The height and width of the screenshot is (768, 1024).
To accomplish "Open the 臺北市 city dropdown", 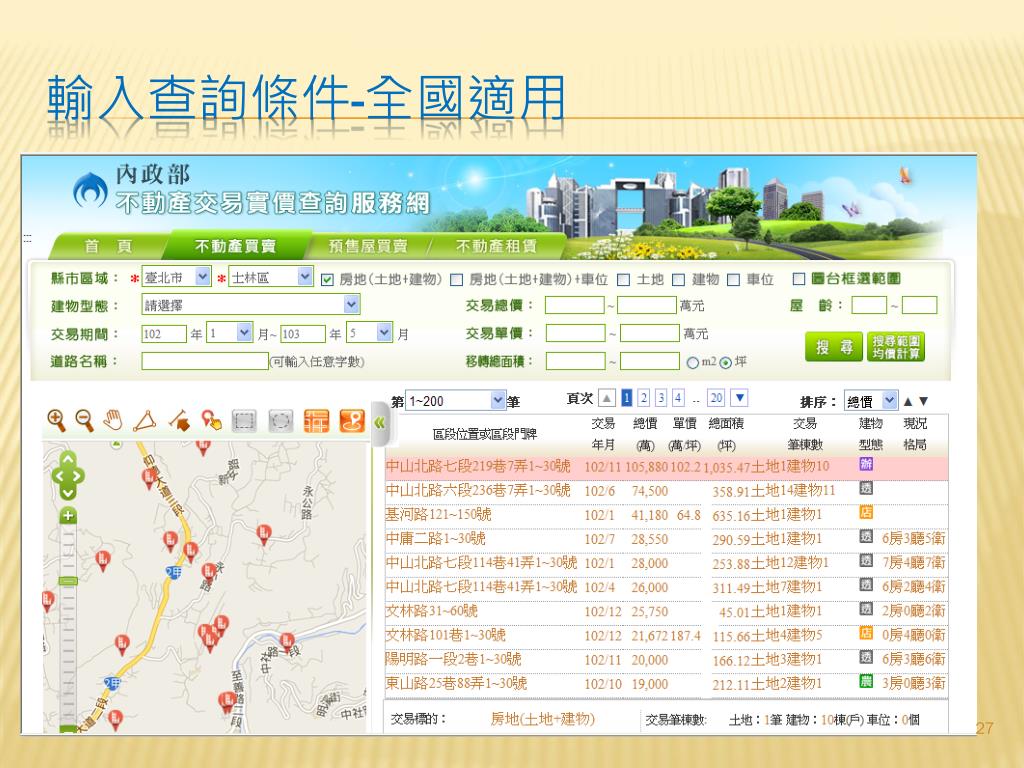I will pos(176,277).
